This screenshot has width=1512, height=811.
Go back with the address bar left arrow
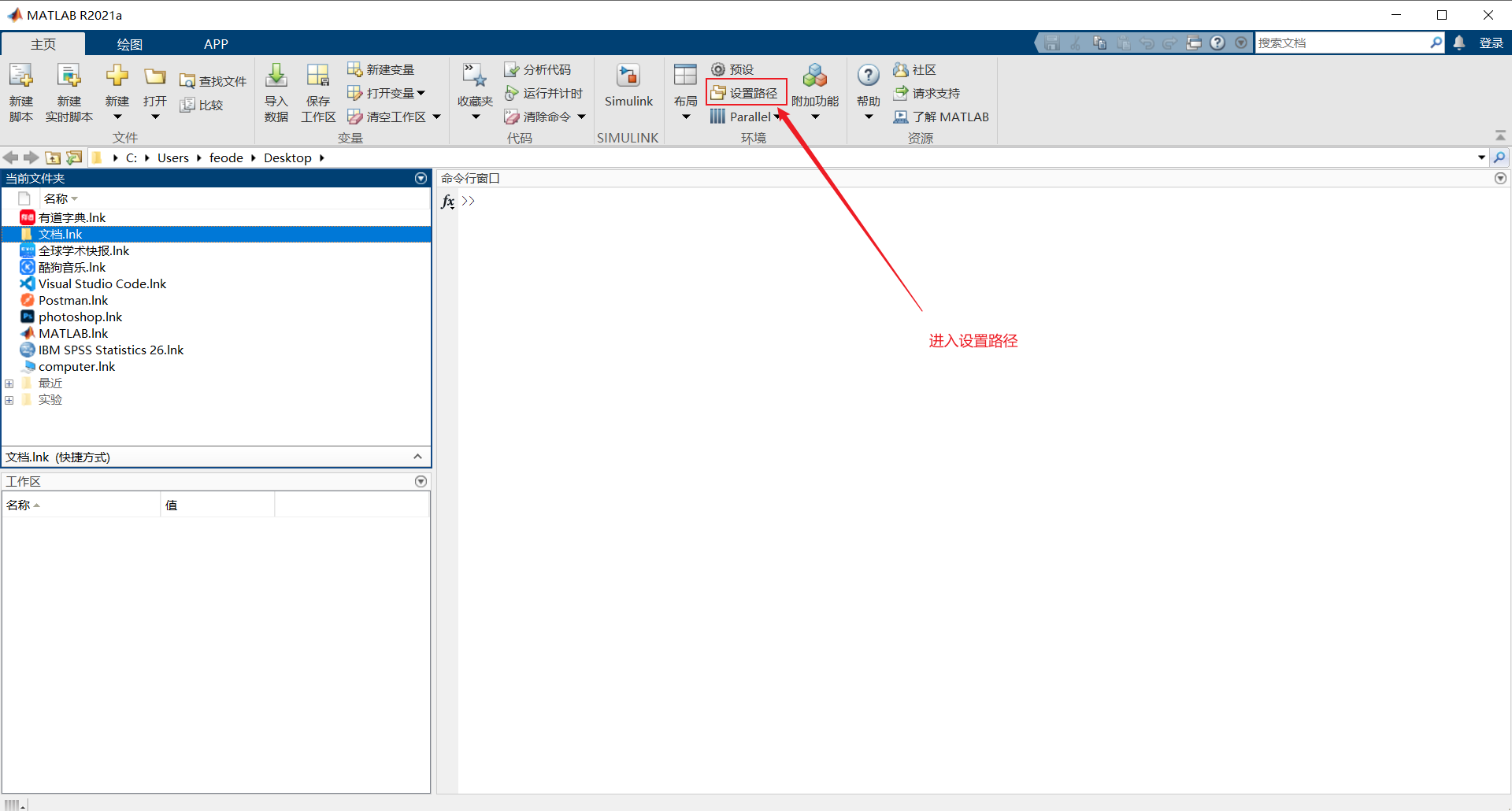pos(11,157)
